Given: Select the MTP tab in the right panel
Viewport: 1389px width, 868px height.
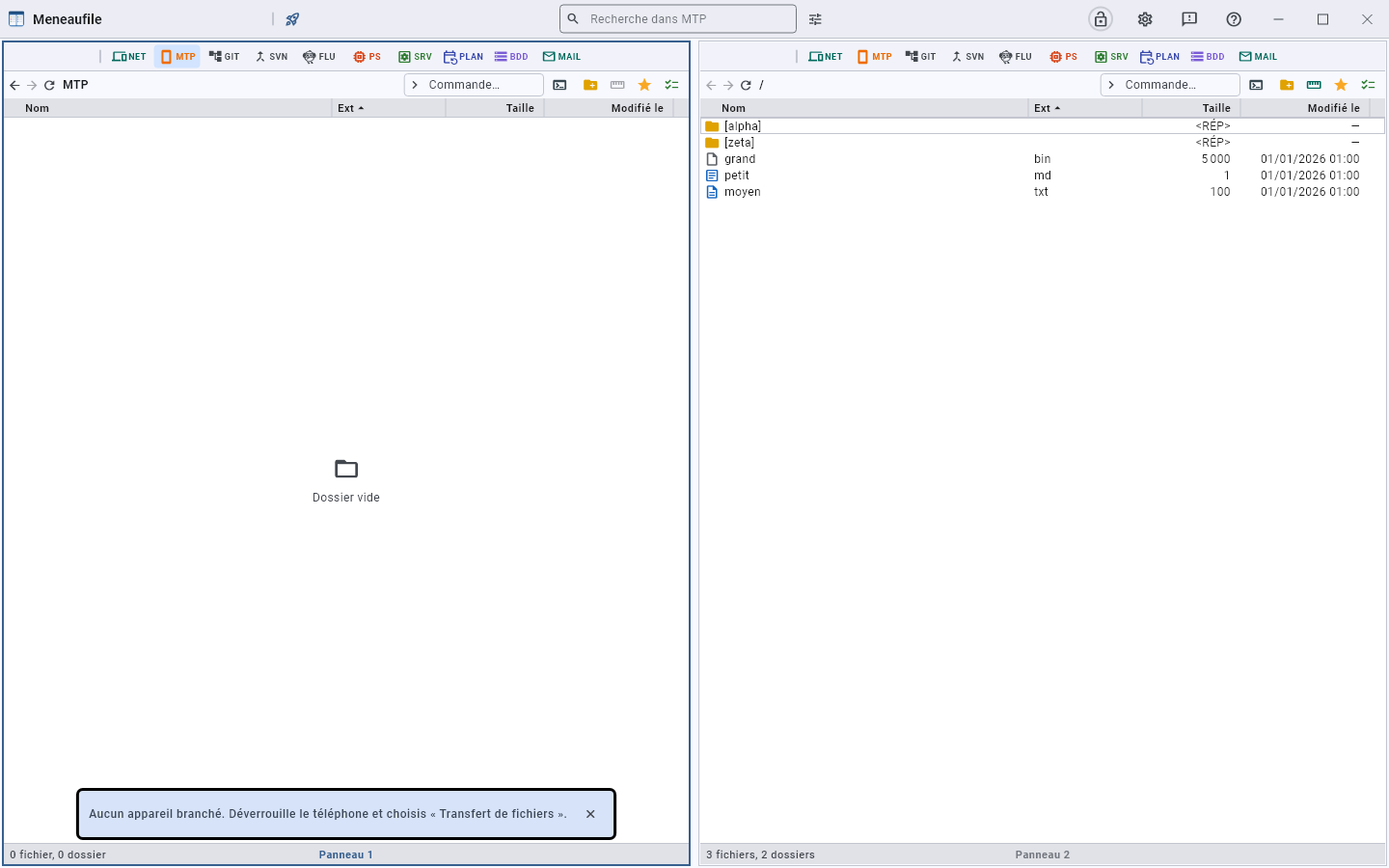Looking at the screenshot, I should pyautogui.click(x=874, y=57).
